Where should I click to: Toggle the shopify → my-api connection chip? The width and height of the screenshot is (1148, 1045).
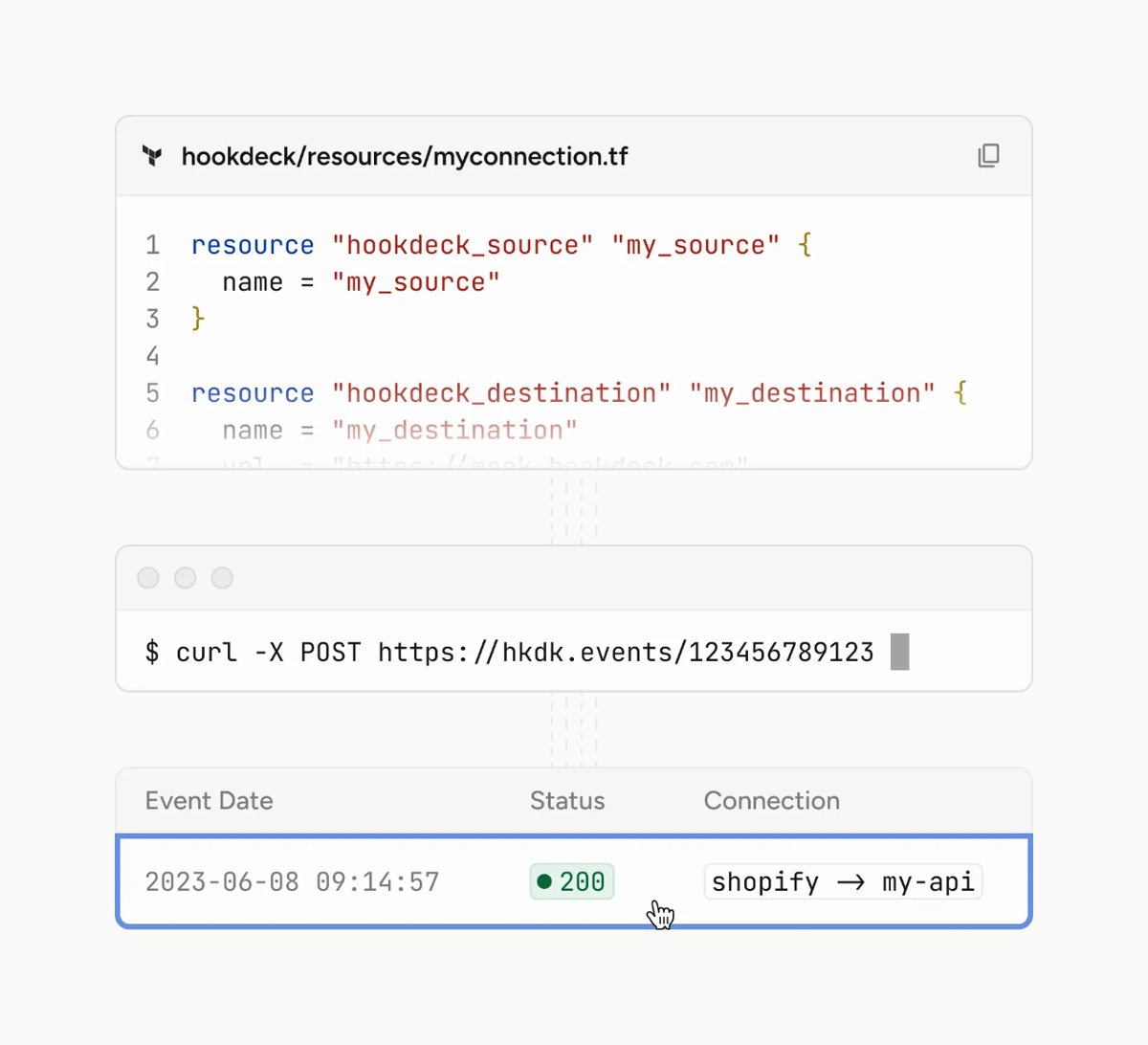[843, 881]
